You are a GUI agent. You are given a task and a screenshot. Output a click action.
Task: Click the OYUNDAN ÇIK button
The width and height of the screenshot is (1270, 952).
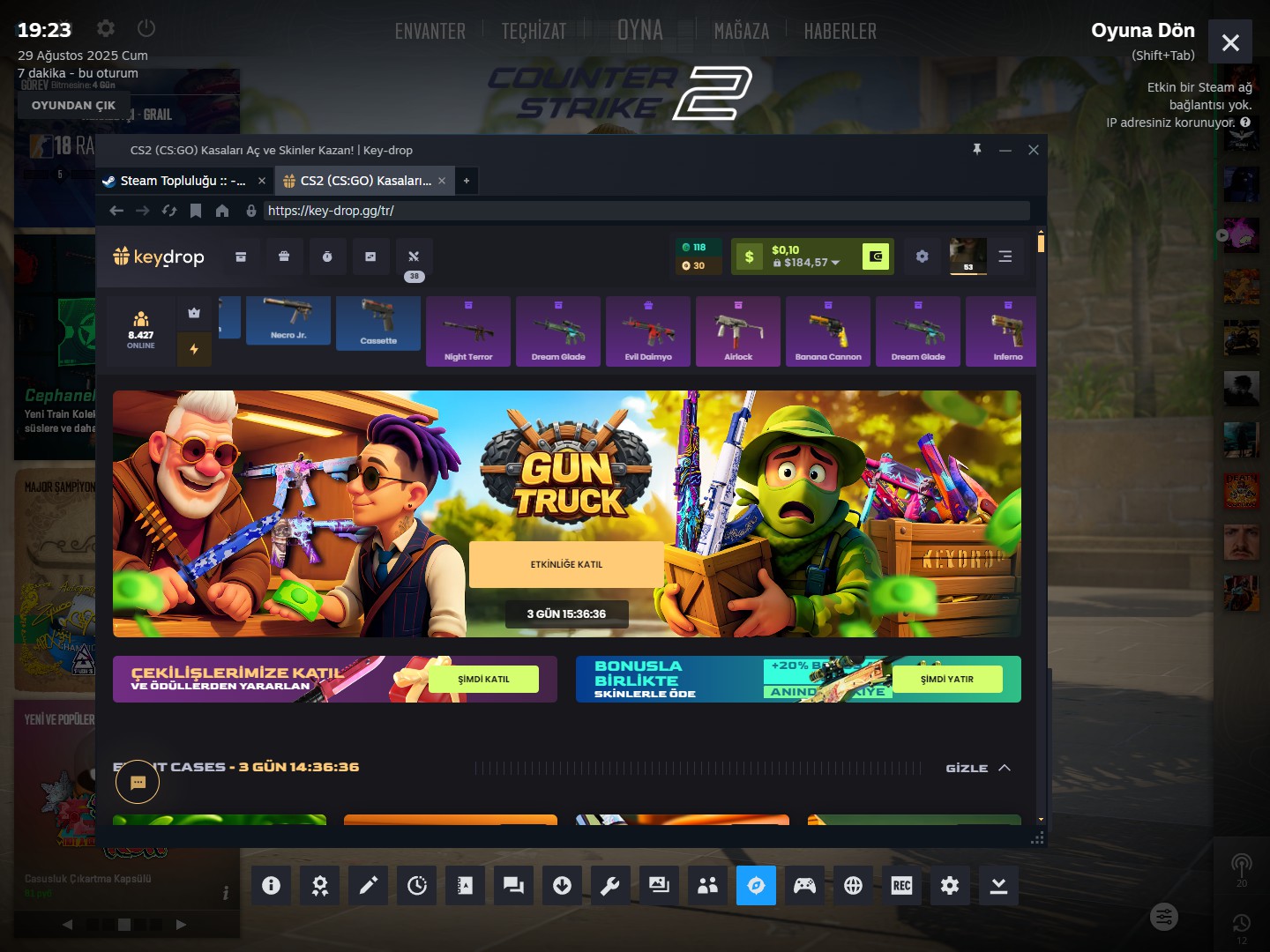pos(74,105)
